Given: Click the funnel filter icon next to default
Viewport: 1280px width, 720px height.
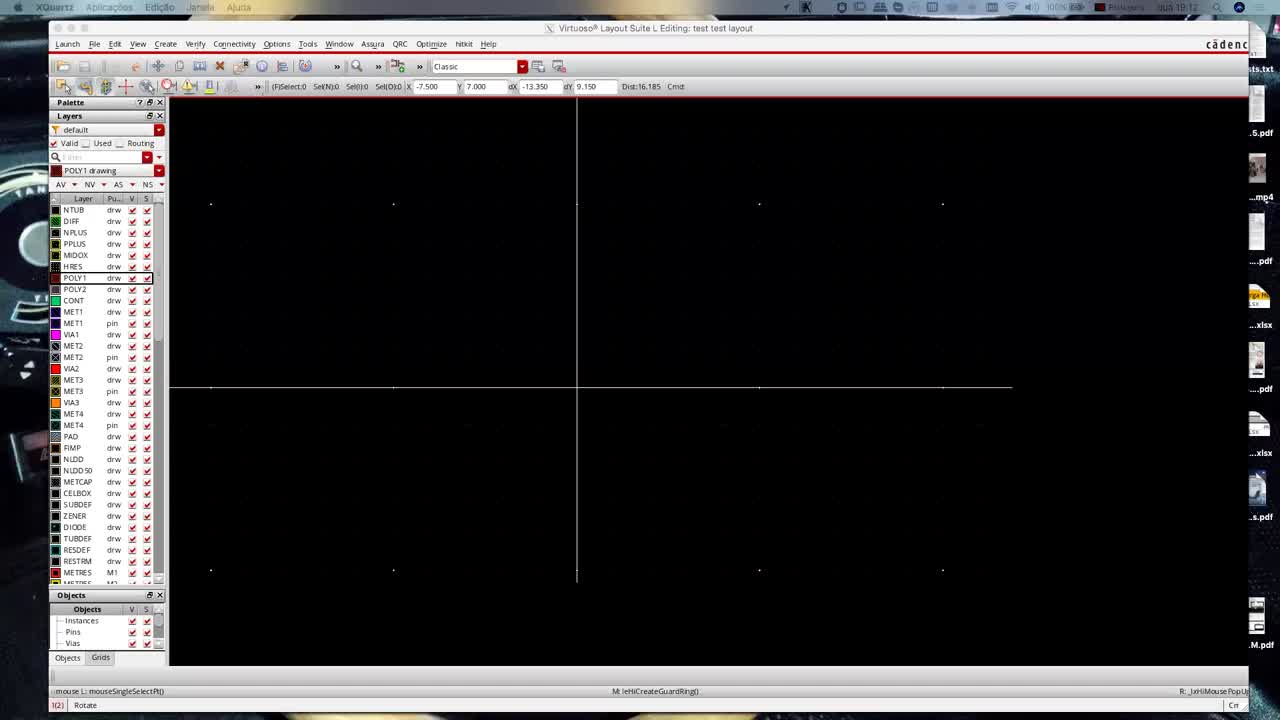Looking at the screenshot, I should [x=56, y=130].
